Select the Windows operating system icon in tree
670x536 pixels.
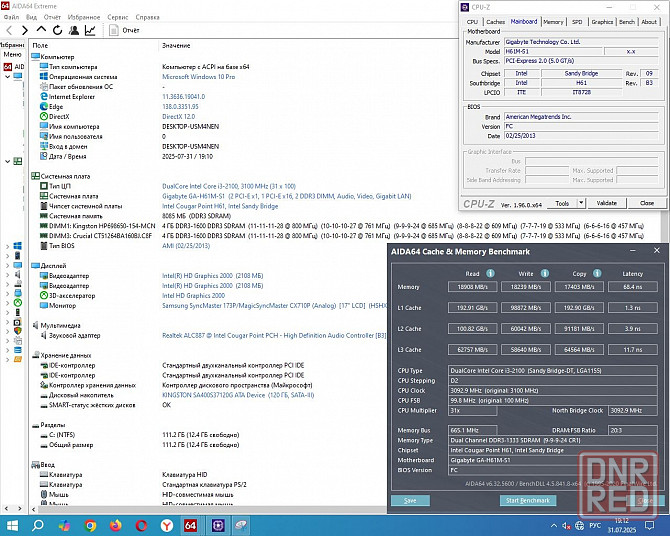[18, 246]
